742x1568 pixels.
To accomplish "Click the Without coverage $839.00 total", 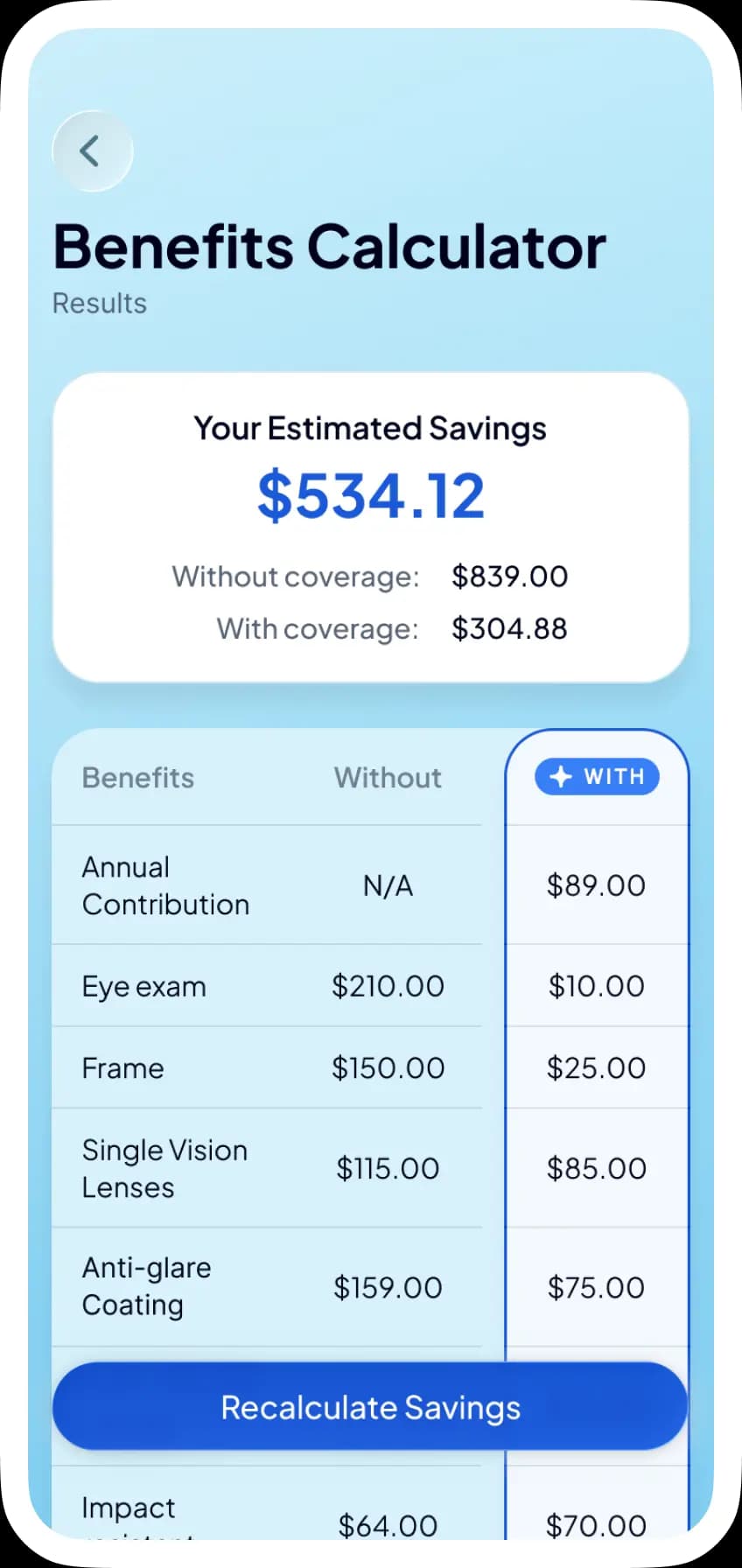I will click(509, 577).
